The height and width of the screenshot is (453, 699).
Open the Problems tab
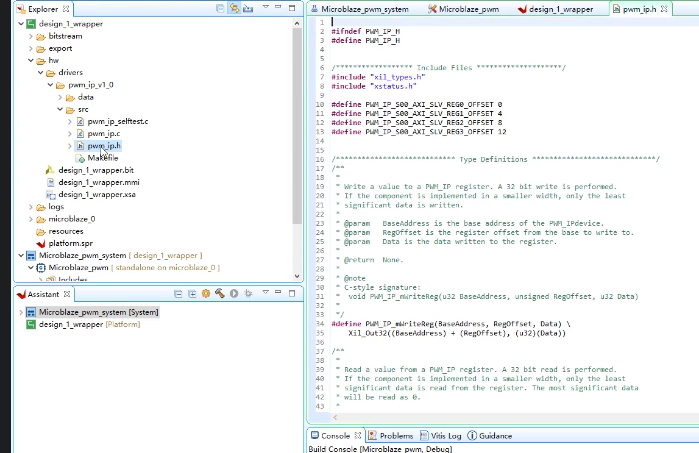point(391,436)
